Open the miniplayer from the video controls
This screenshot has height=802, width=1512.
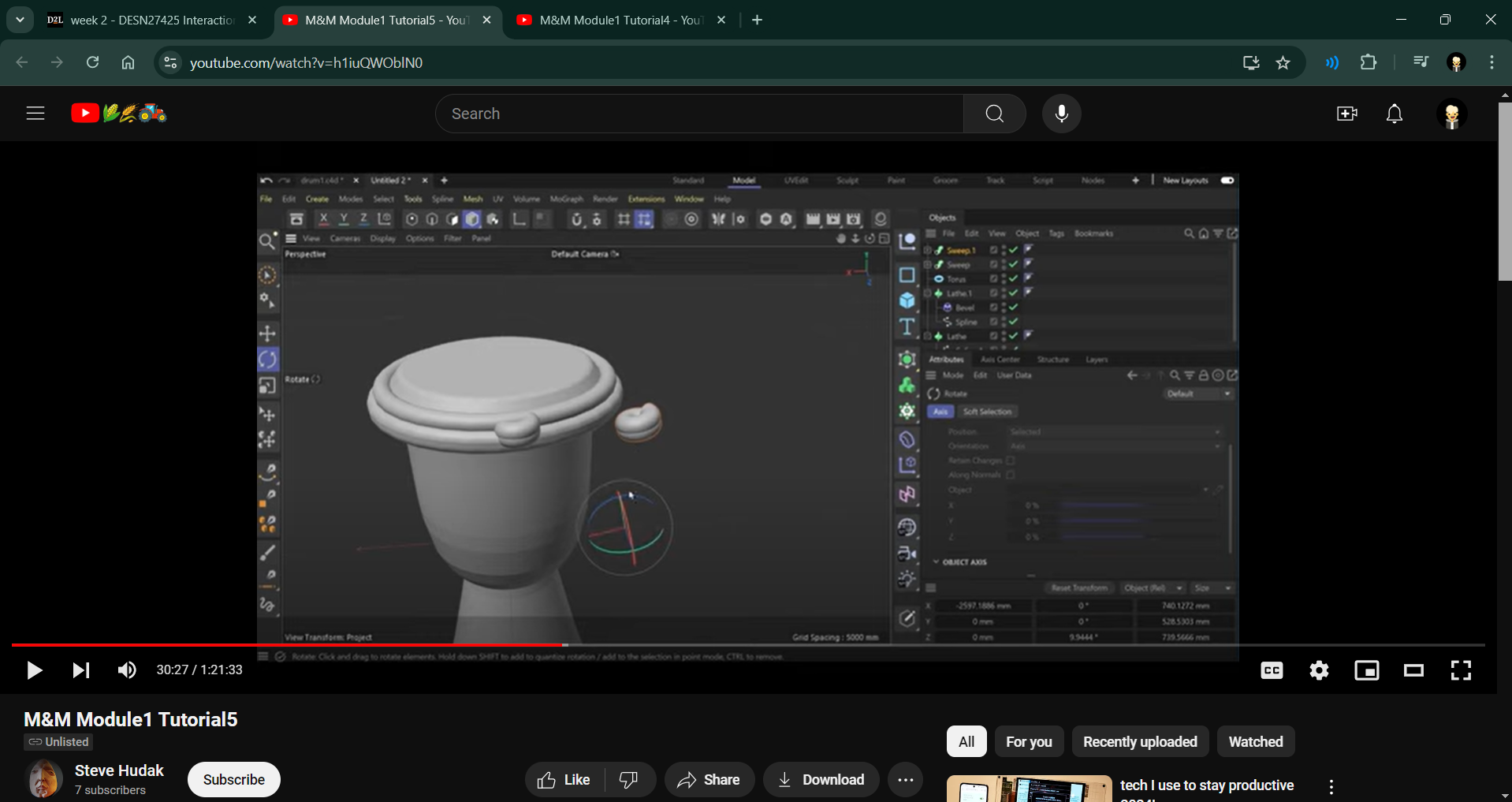pyautogui.click(x=1366, y=670)
